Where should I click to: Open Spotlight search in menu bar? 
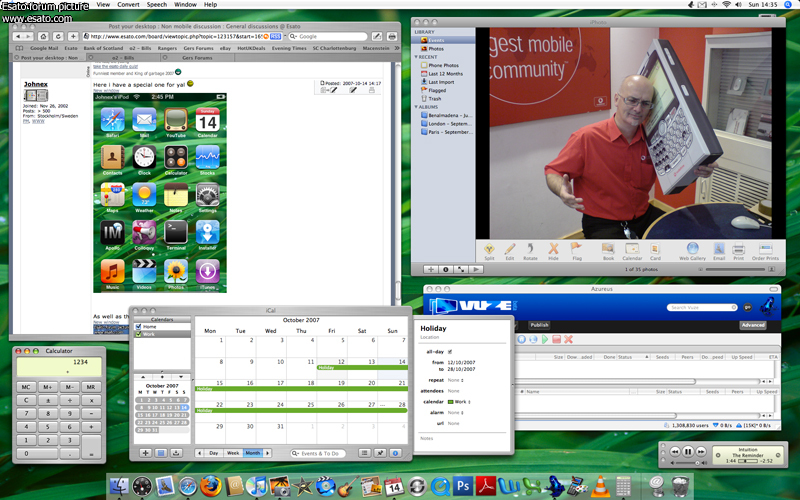[x=788, y=4]
